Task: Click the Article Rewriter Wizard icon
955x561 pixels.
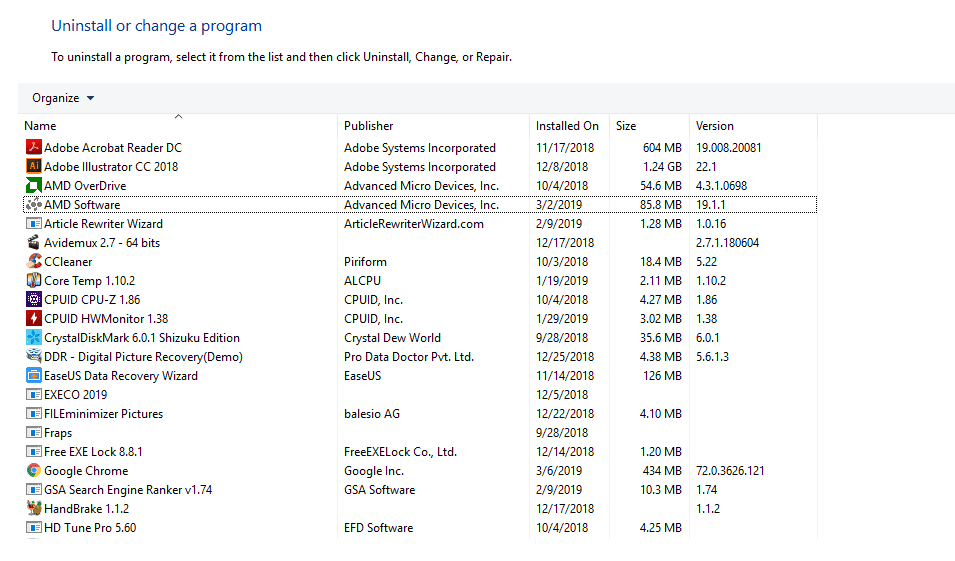Action: coord(33,224)
